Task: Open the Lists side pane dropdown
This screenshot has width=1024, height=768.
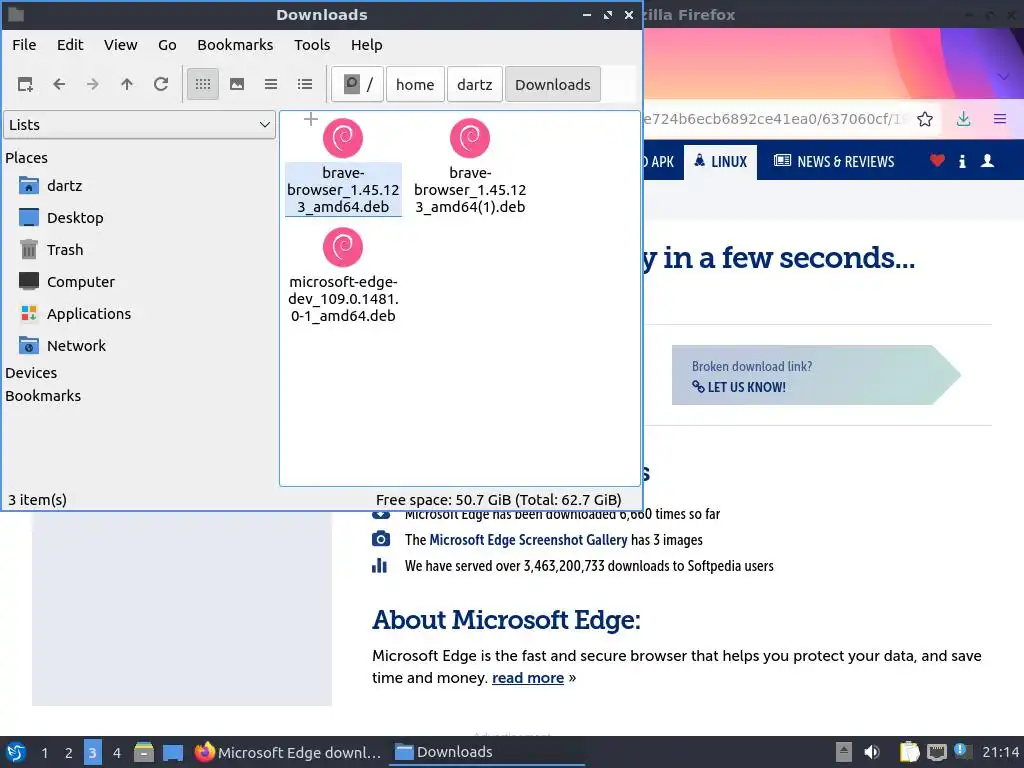Action: pyautogui.click(x=139, y=125)
